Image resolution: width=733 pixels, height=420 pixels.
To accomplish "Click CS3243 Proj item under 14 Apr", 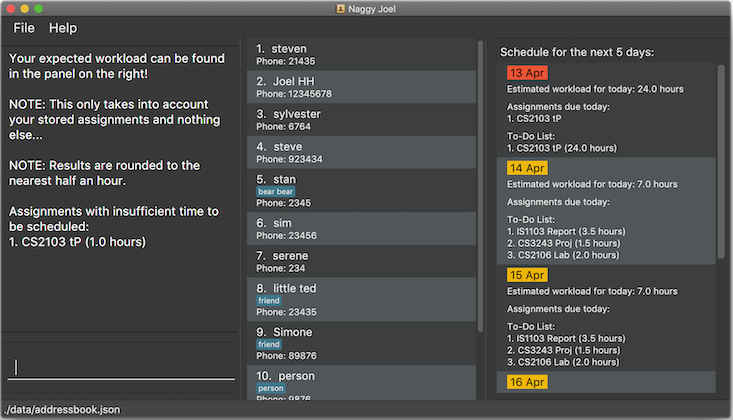I will (x=564, y=243).
